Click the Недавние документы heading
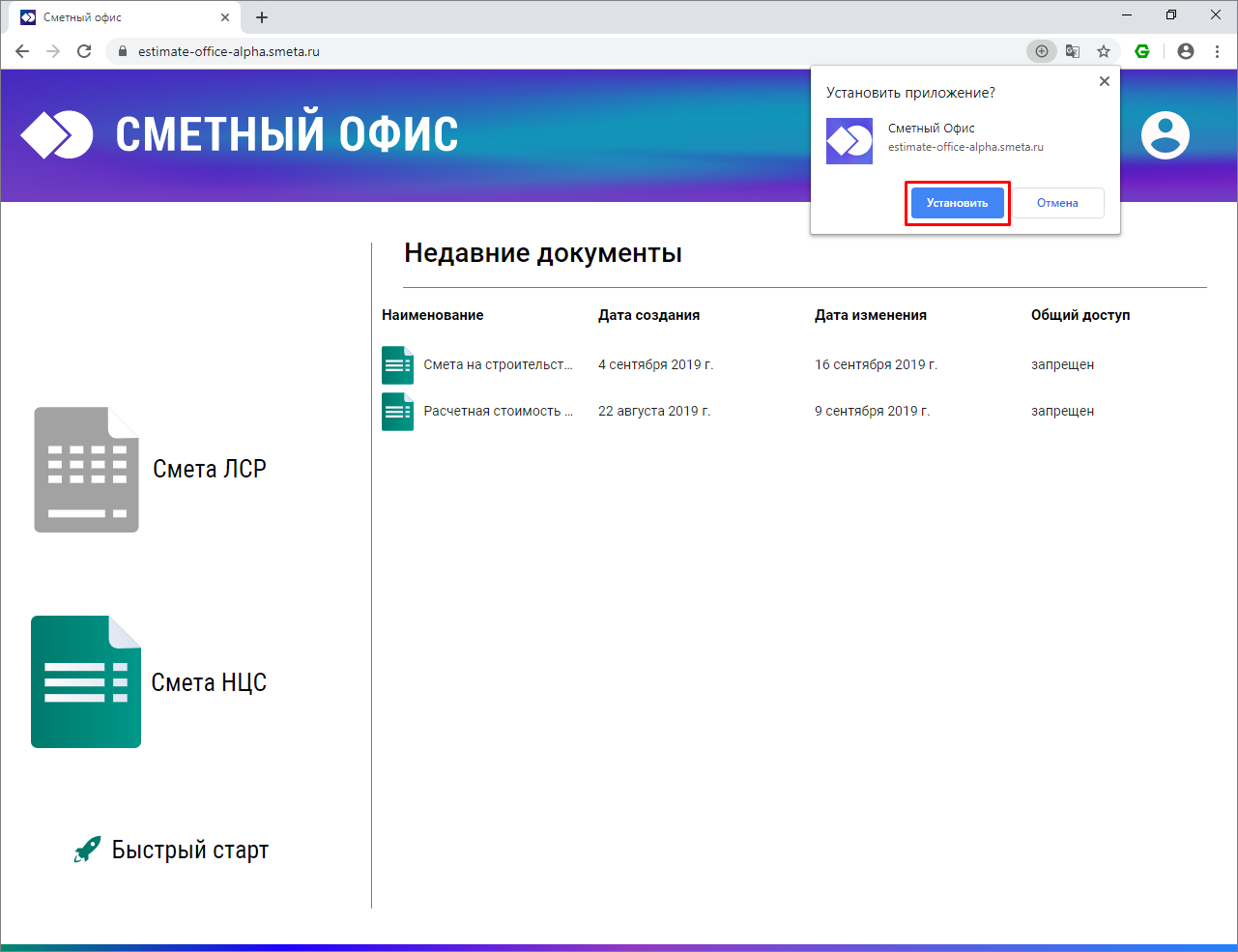 [543, 253]
